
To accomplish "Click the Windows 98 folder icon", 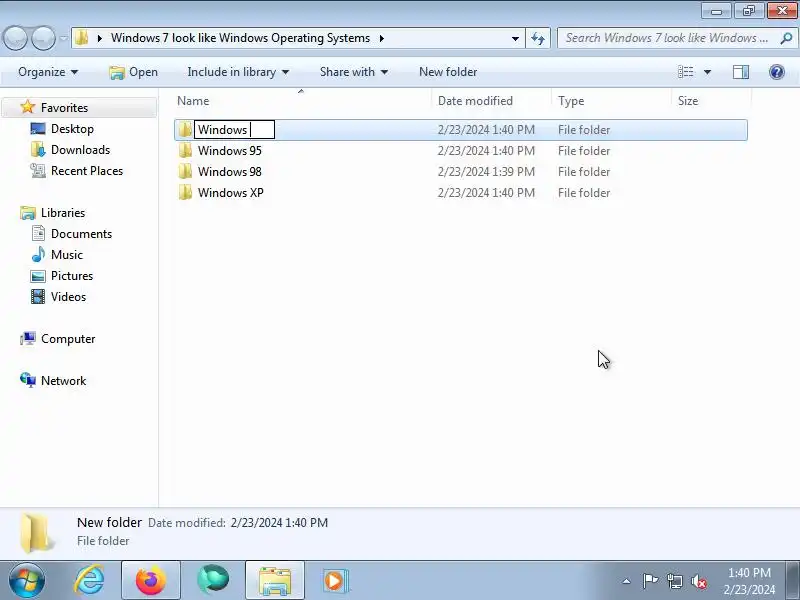I will click(185, 171).
